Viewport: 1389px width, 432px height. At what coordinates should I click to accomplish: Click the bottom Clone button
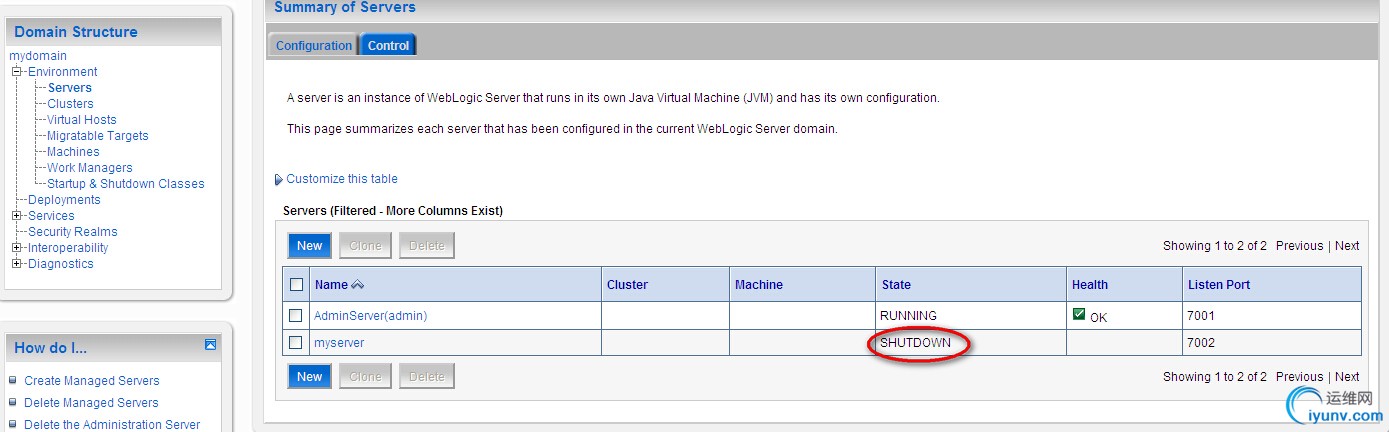click(x=365, y=376)
